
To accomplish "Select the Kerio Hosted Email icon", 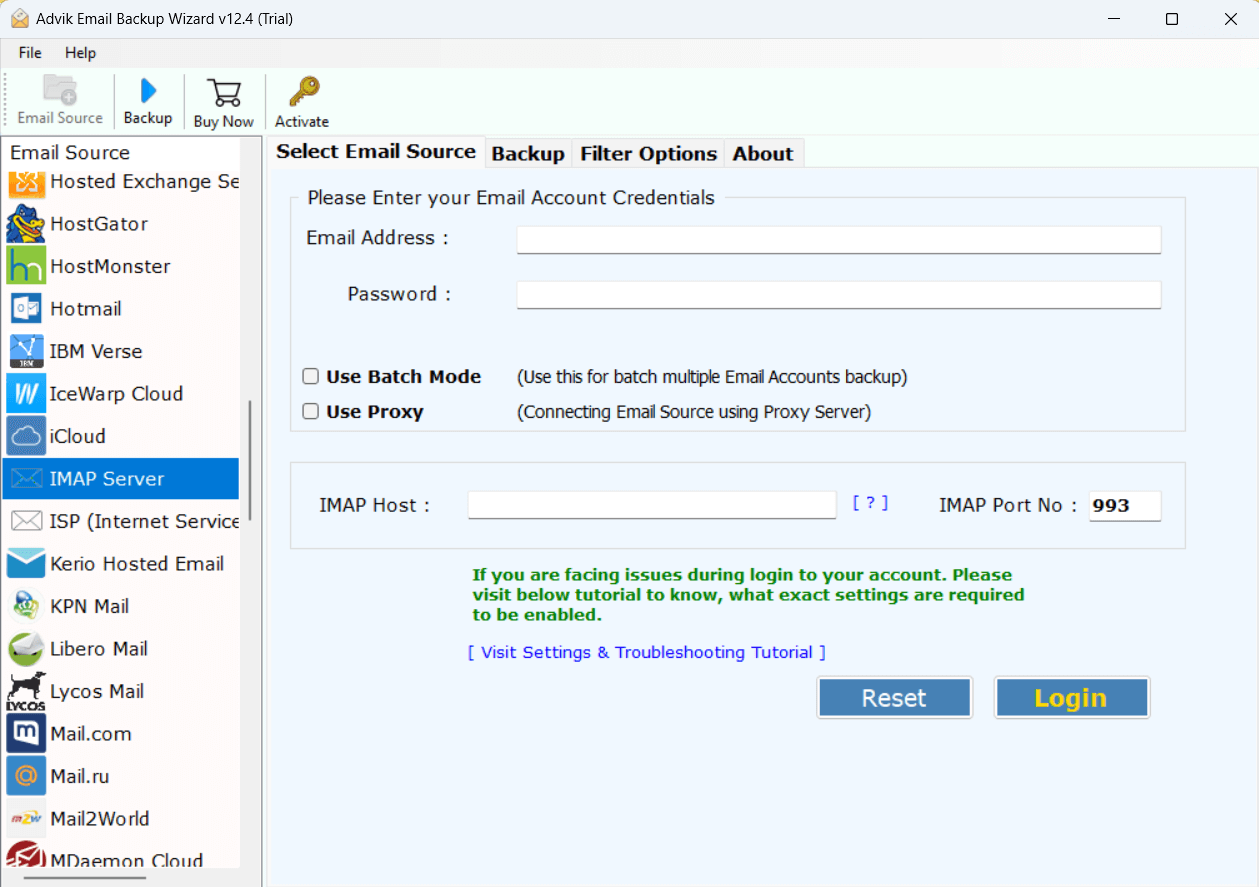I will (x=26, y=564).
